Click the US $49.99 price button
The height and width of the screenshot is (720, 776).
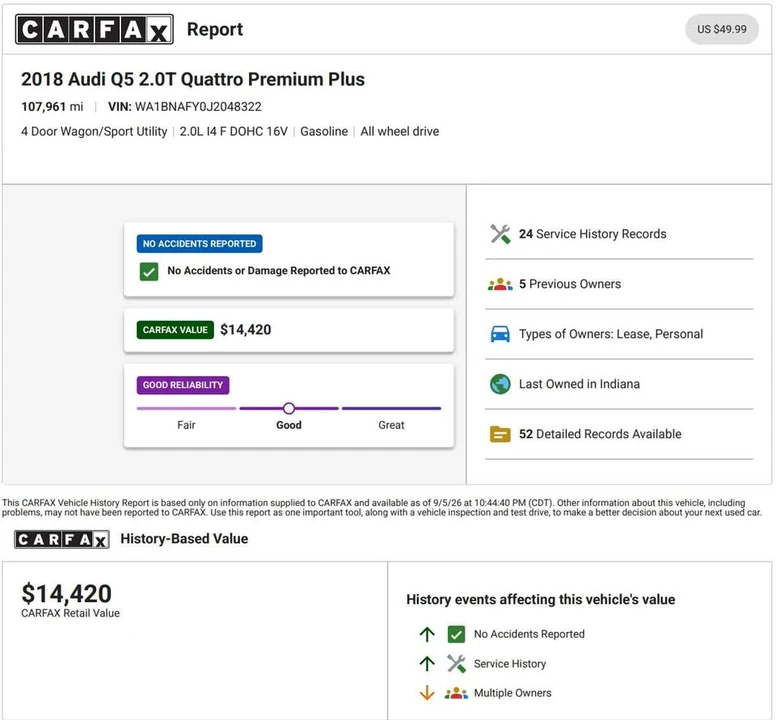pyautogui.click(x=722, y=29)
